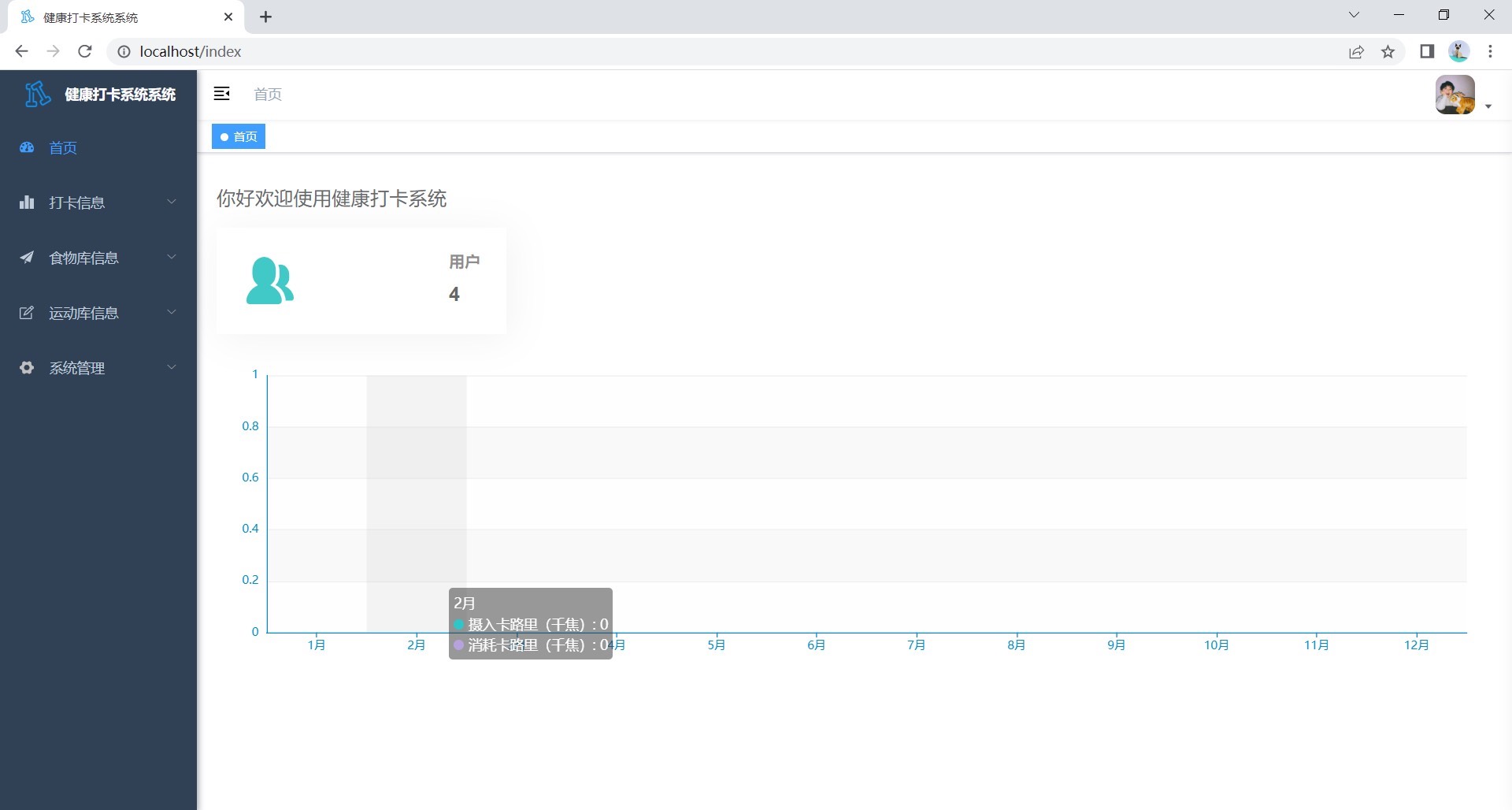Click the 6月 label on chart axis
Screen dimensions: 1512x810
817,645
